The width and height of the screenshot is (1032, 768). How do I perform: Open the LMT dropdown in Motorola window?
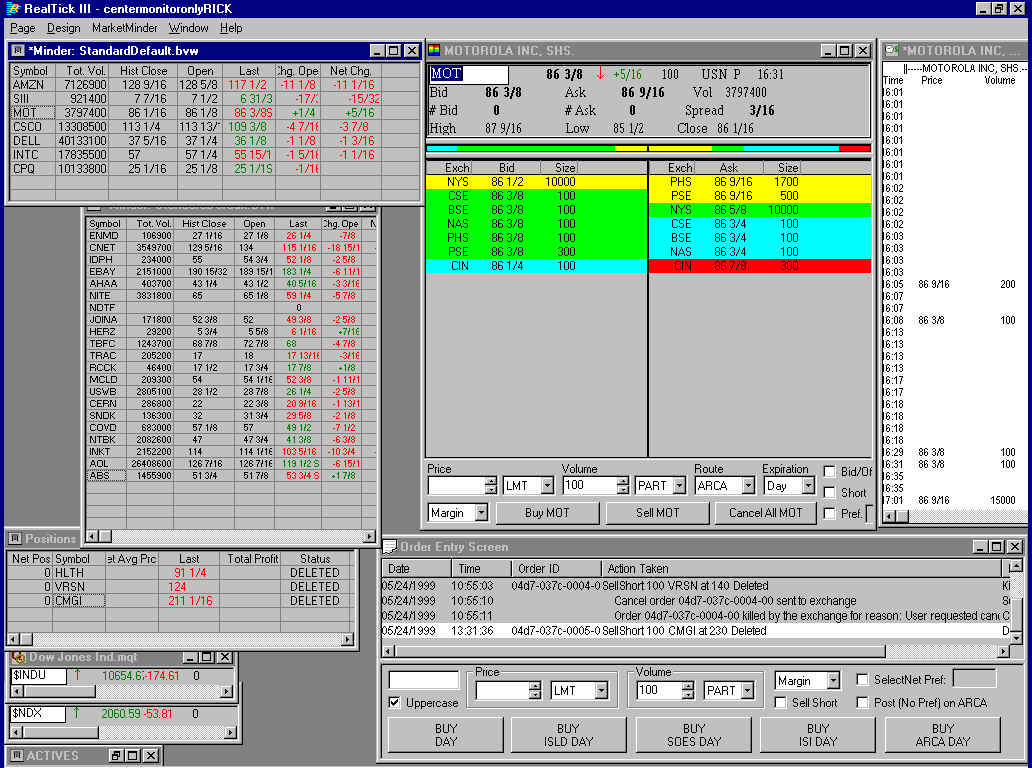(x=548, y=486)
